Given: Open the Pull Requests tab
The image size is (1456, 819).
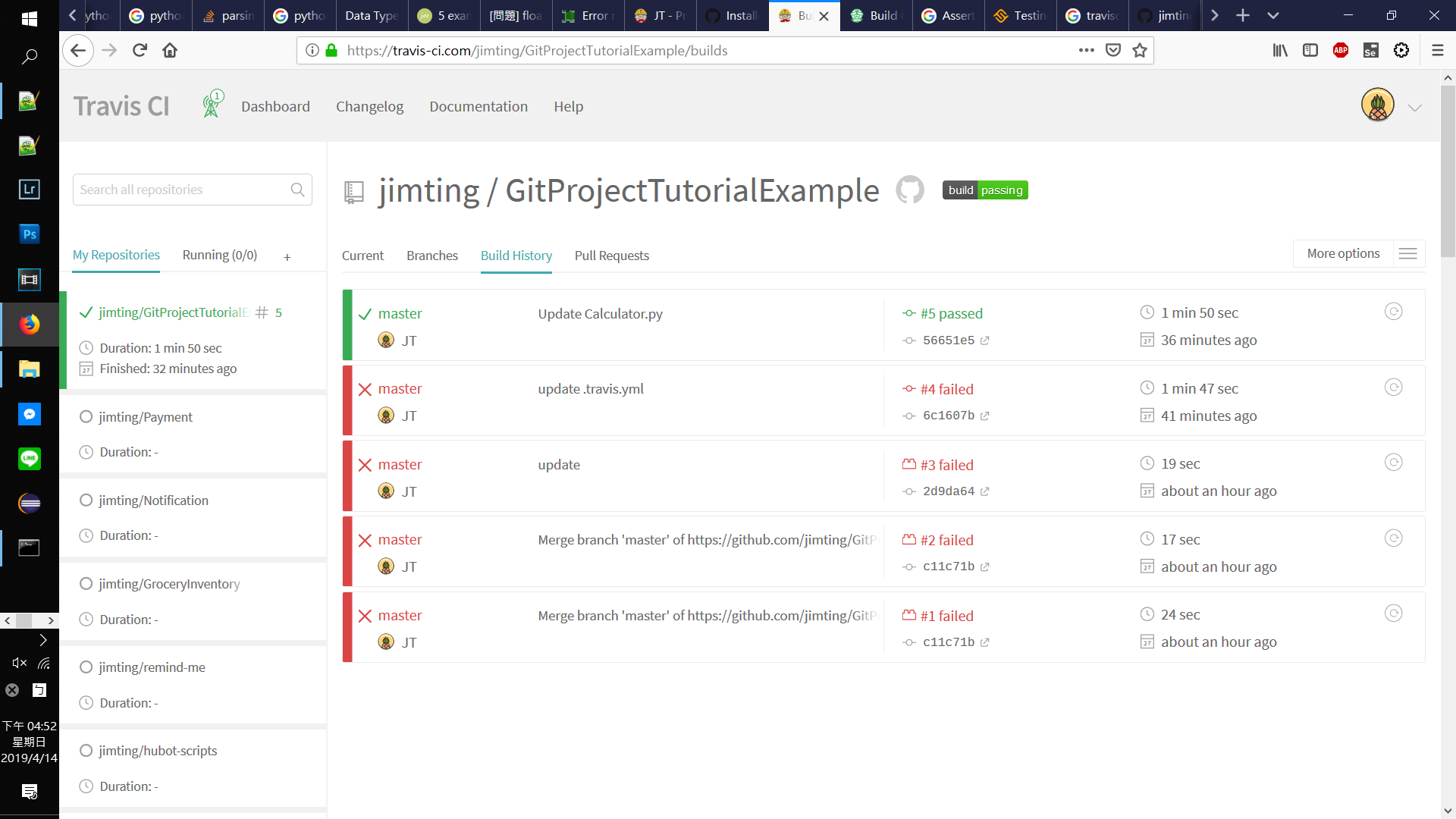Looking at the screenshot, I should (x=611, y=256).
